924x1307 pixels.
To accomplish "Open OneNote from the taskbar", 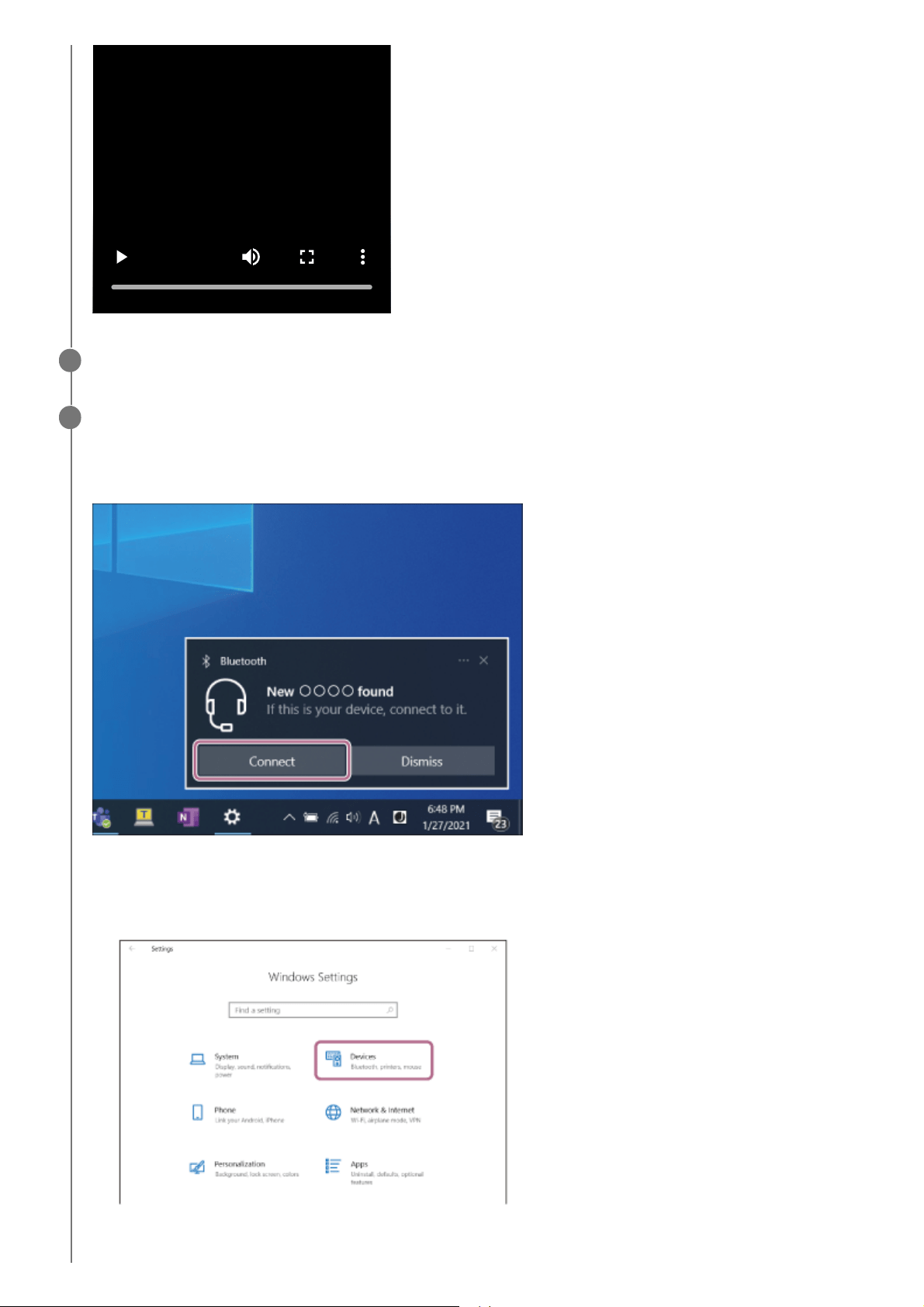I will click(188, 818).
